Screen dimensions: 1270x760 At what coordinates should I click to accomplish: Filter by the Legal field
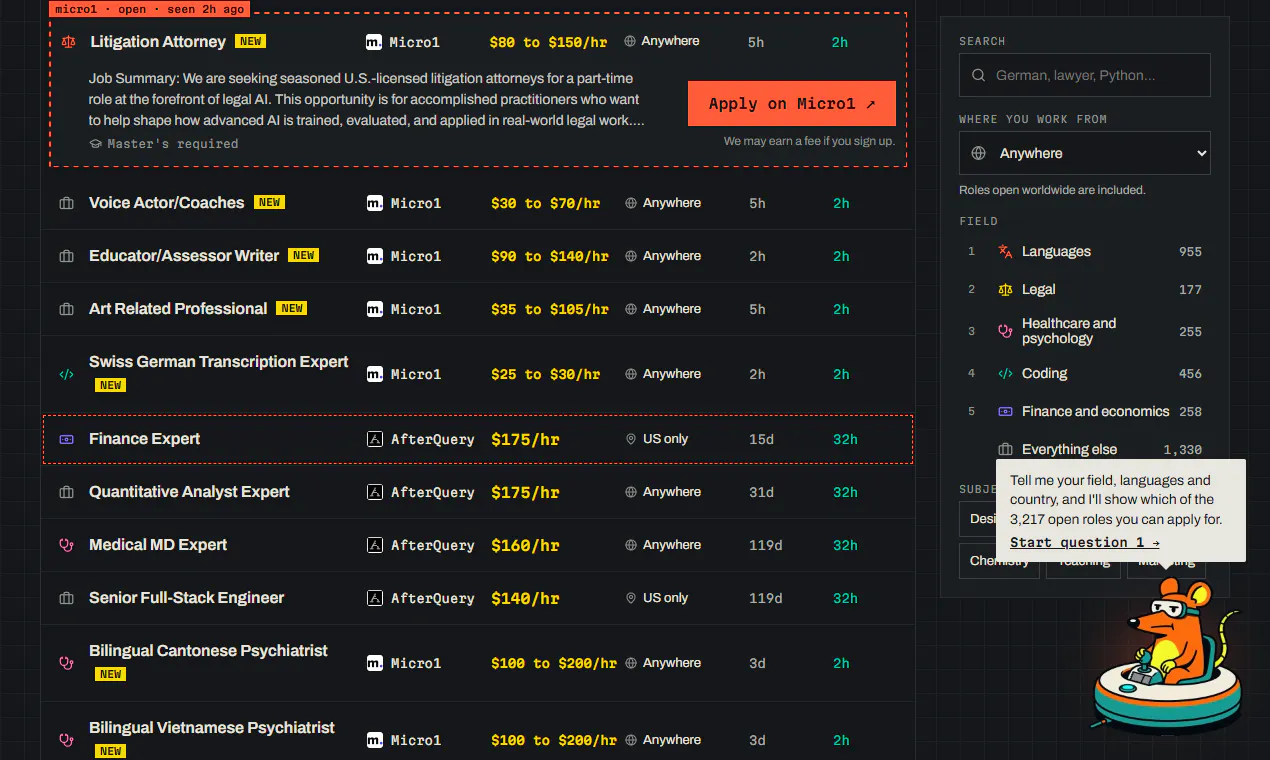1085,290
